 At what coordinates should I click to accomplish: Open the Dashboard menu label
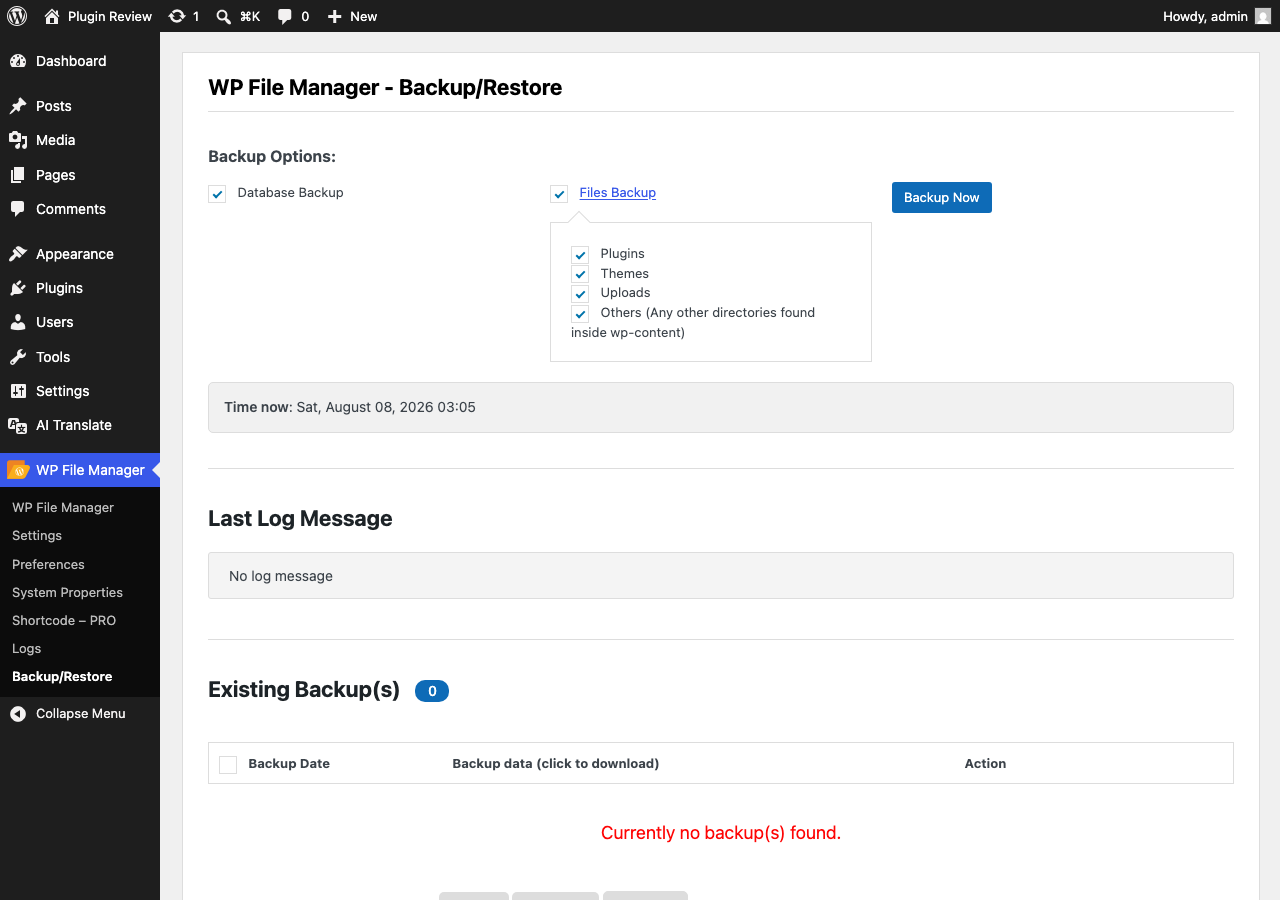pos(71,61)
